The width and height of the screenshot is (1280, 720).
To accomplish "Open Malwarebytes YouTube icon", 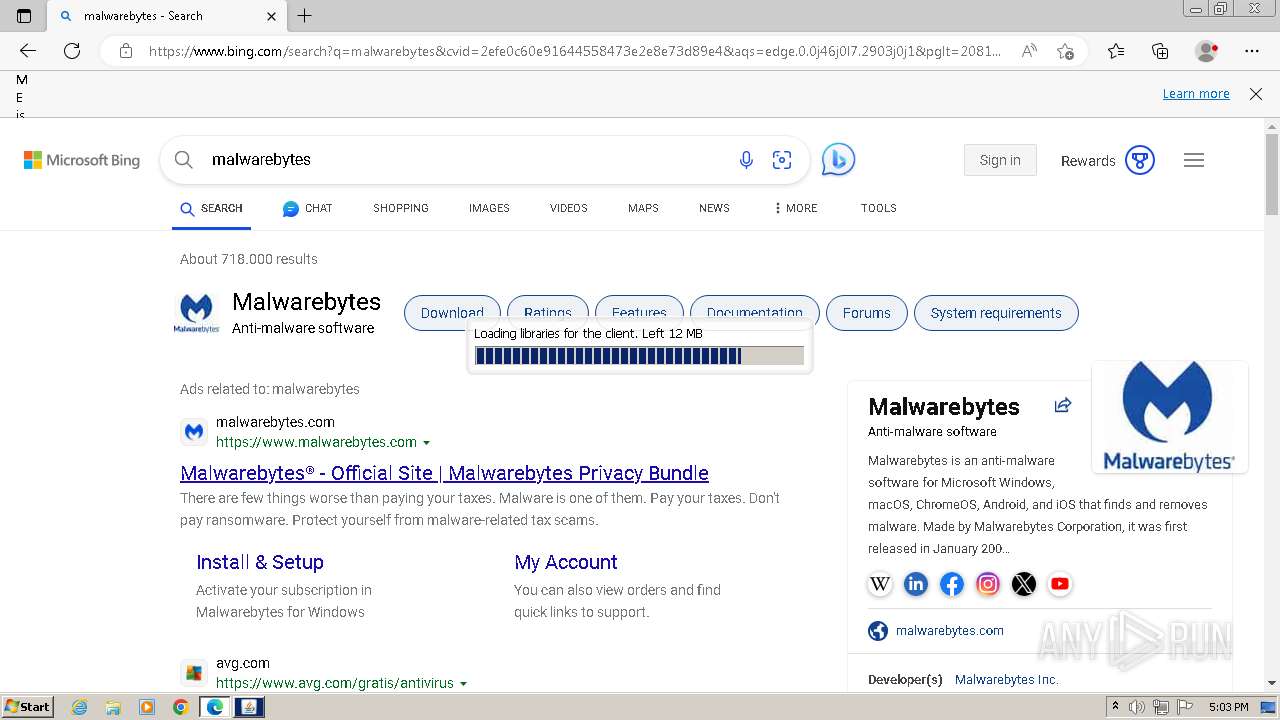I will pos(1060,584).
